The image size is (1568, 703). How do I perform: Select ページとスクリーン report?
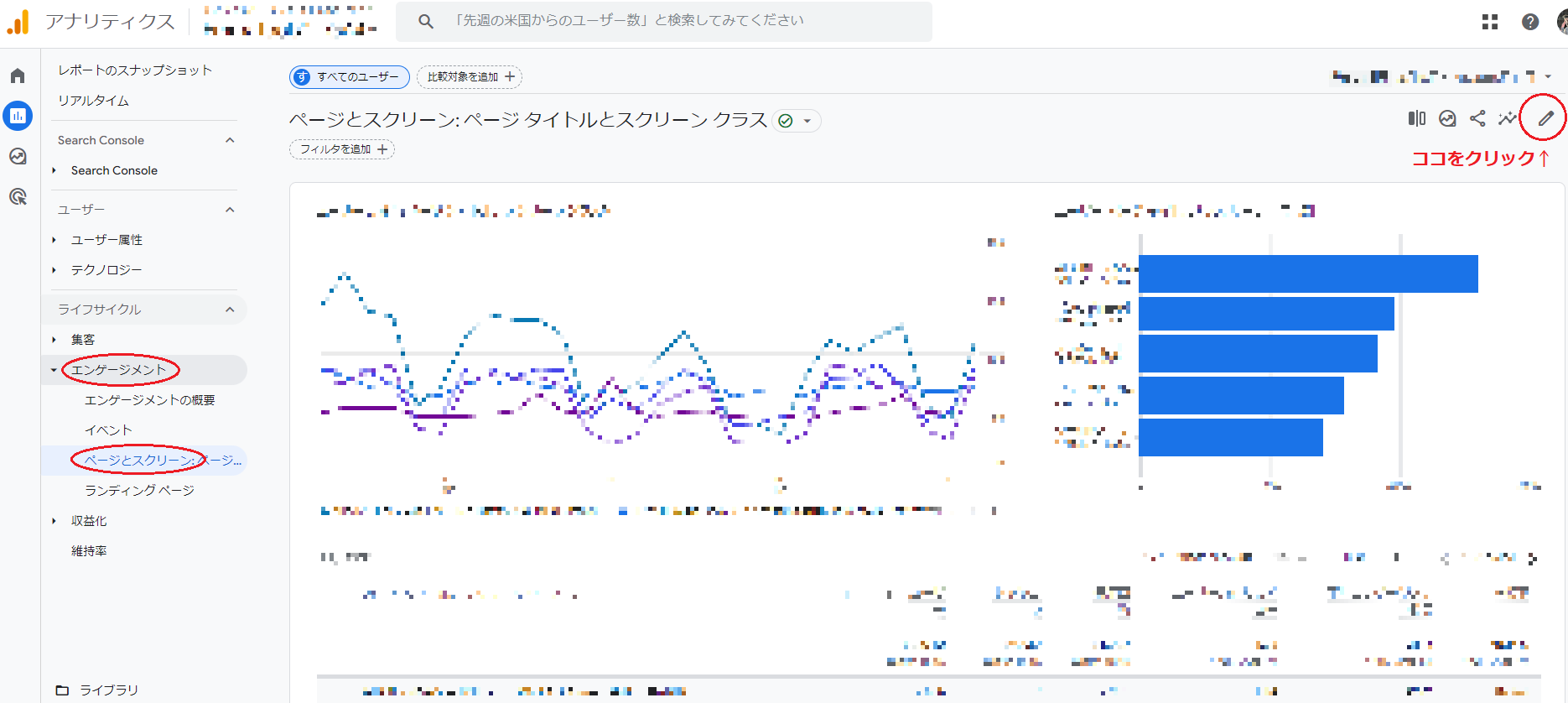click(x=163, y=461)
